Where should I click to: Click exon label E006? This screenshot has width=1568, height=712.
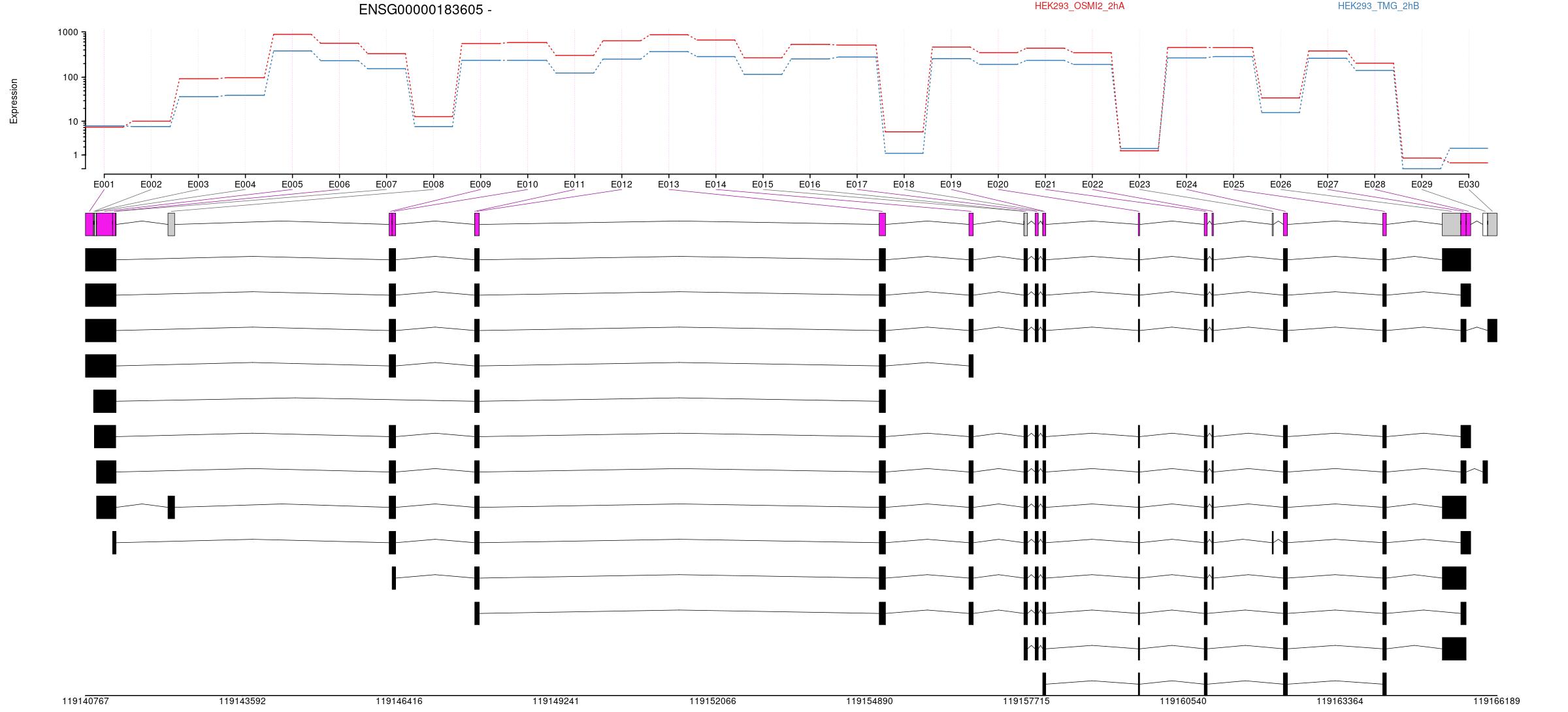click(339, 184)
